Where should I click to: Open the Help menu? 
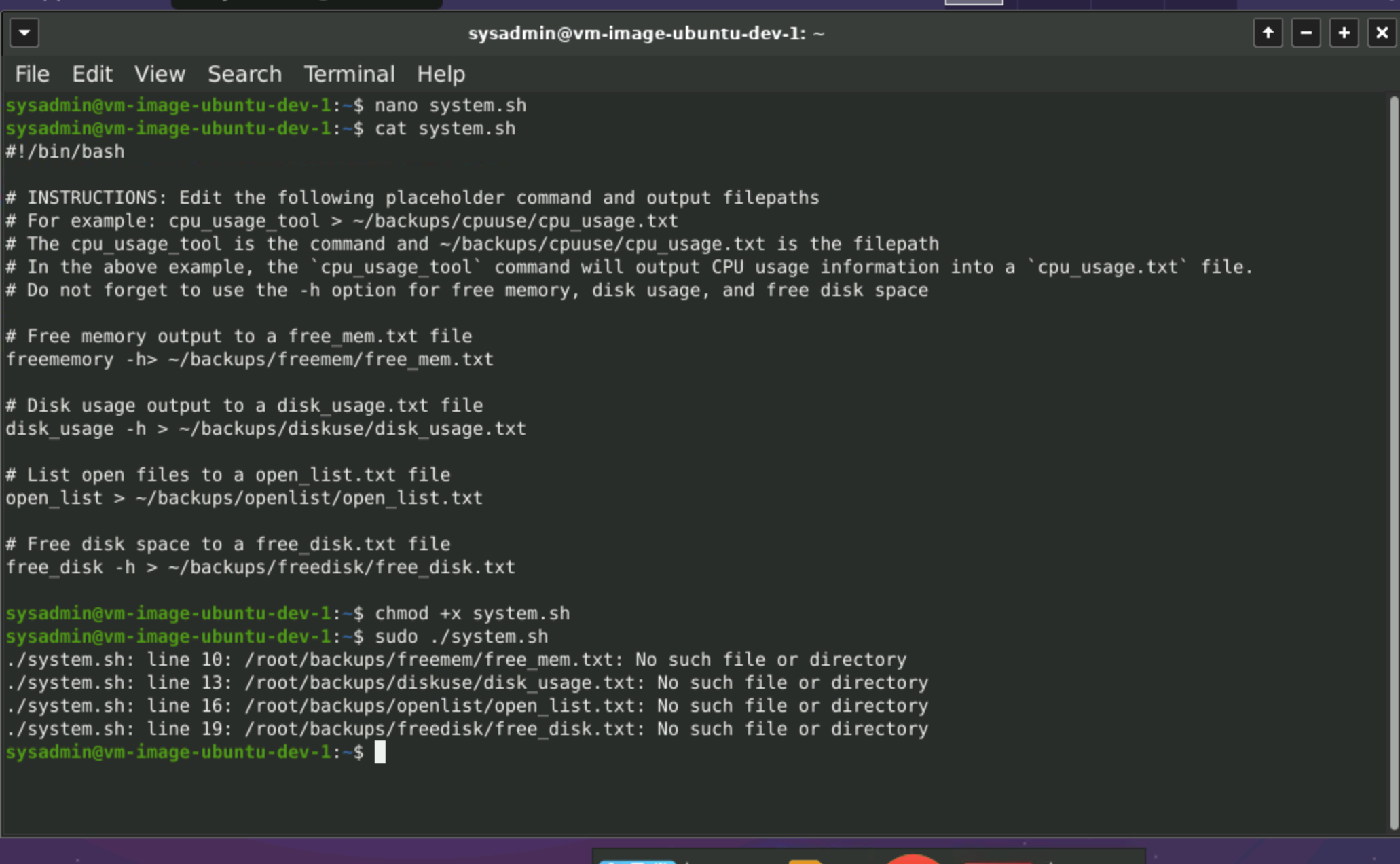point(441,74)
